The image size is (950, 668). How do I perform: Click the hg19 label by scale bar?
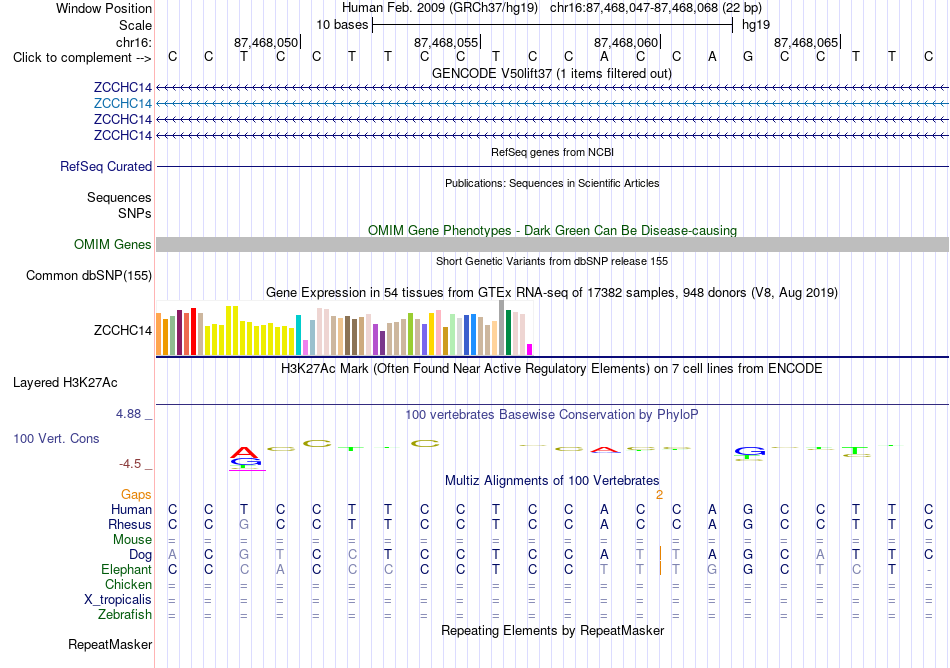tap(756, 25)
